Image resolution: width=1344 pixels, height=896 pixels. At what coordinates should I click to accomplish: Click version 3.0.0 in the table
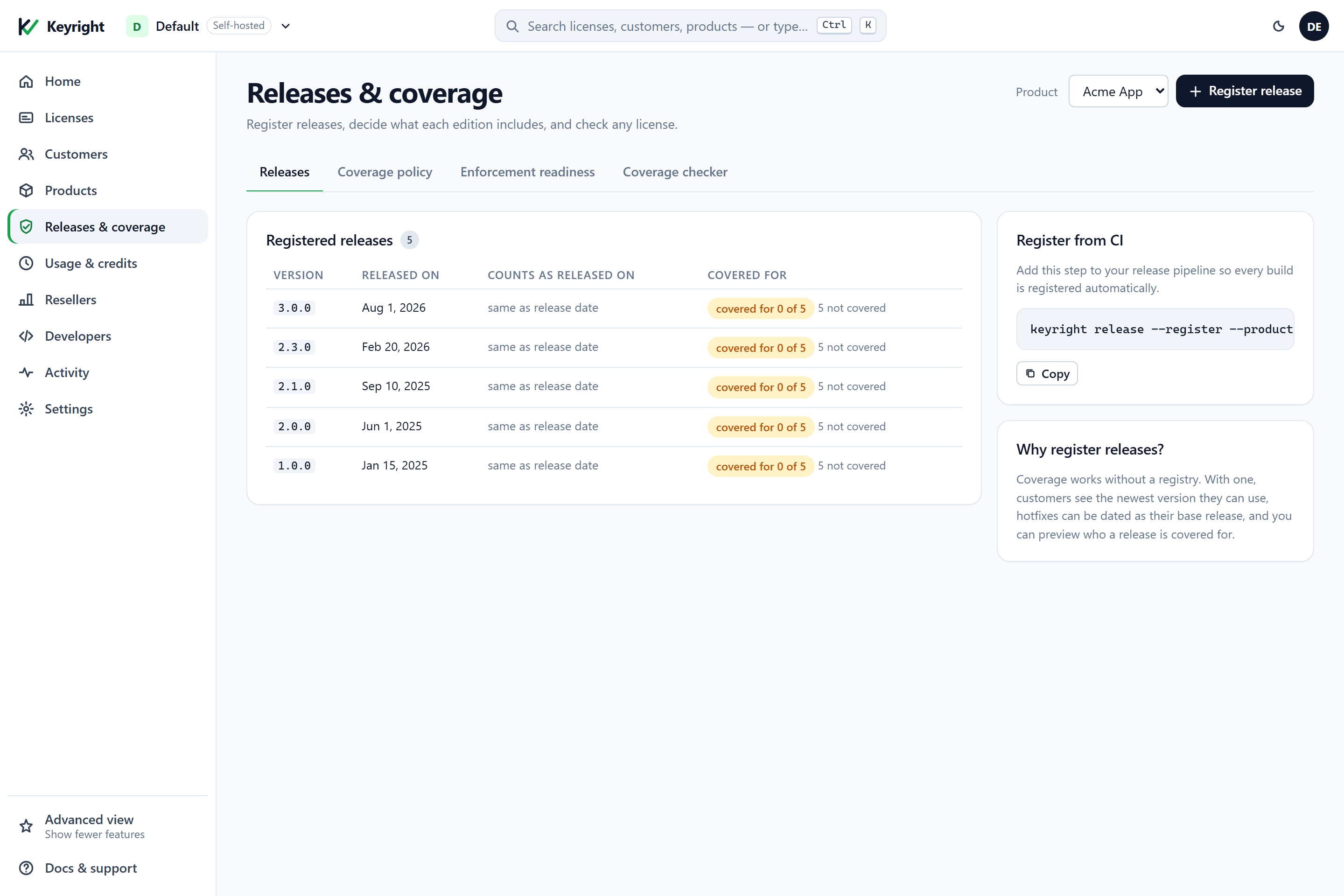(x=294, y=308)
